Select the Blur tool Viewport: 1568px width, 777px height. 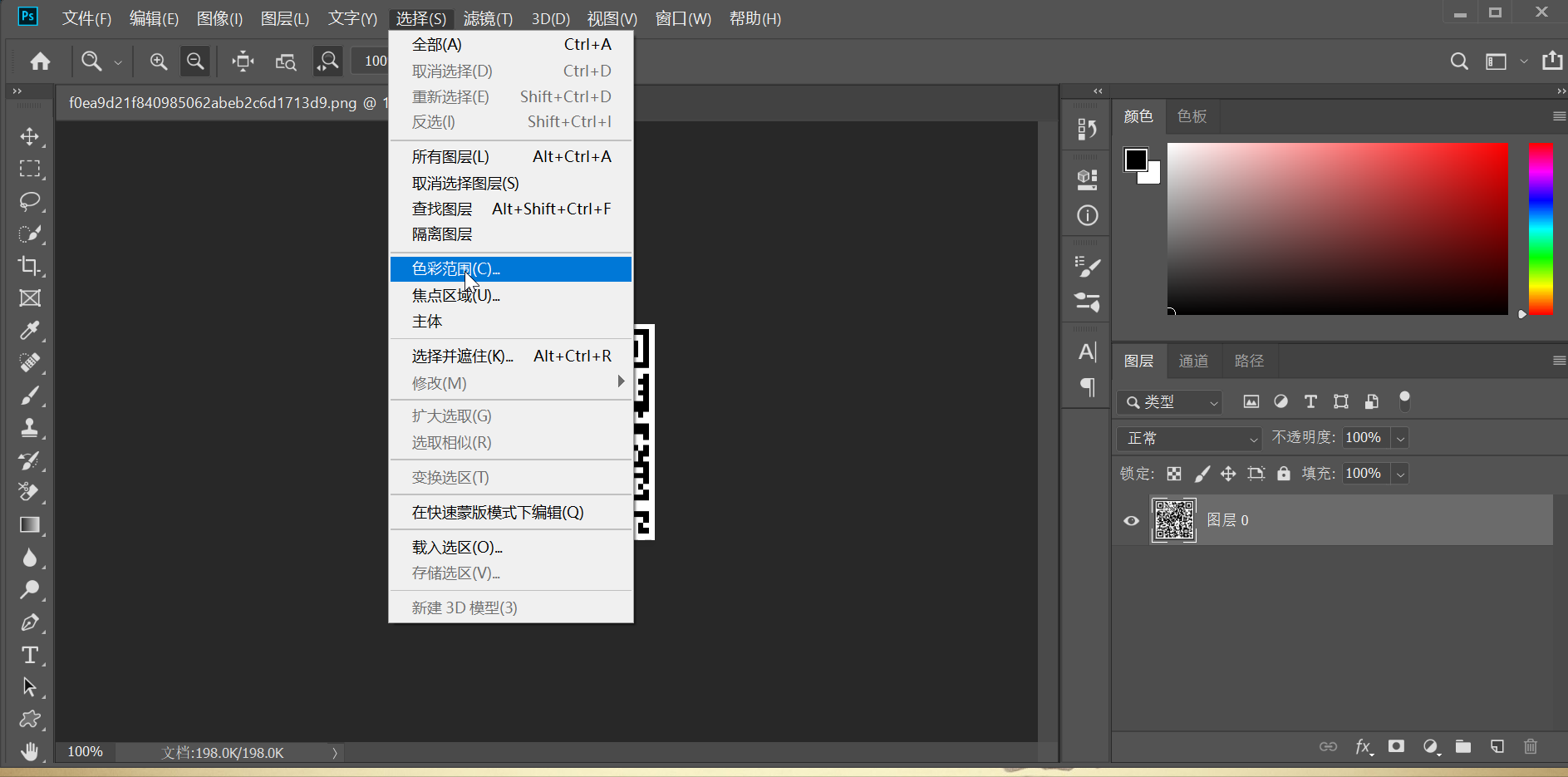30,558
